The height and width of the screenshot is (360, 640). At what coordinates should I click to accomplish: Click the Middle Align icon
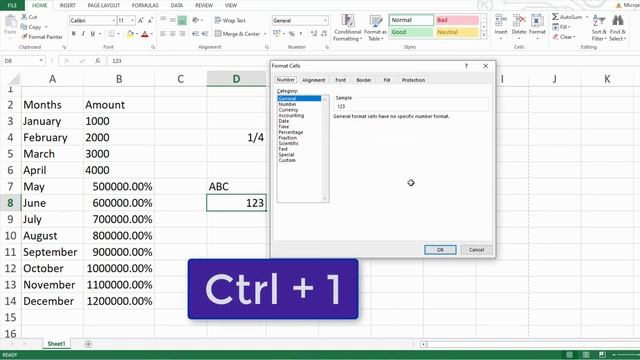click(173, 20)
